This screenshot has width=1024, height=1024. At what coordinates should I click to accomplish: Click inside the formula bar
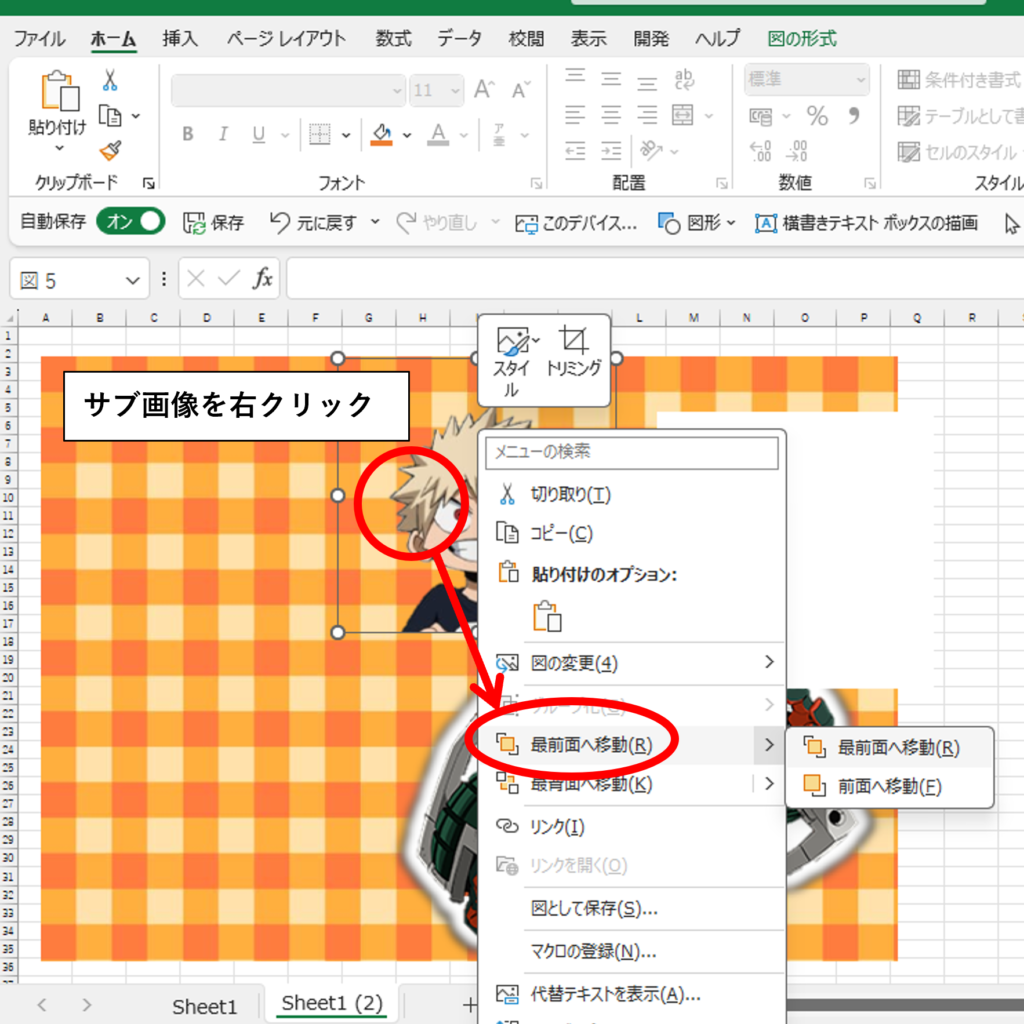(x=654, y=279)
